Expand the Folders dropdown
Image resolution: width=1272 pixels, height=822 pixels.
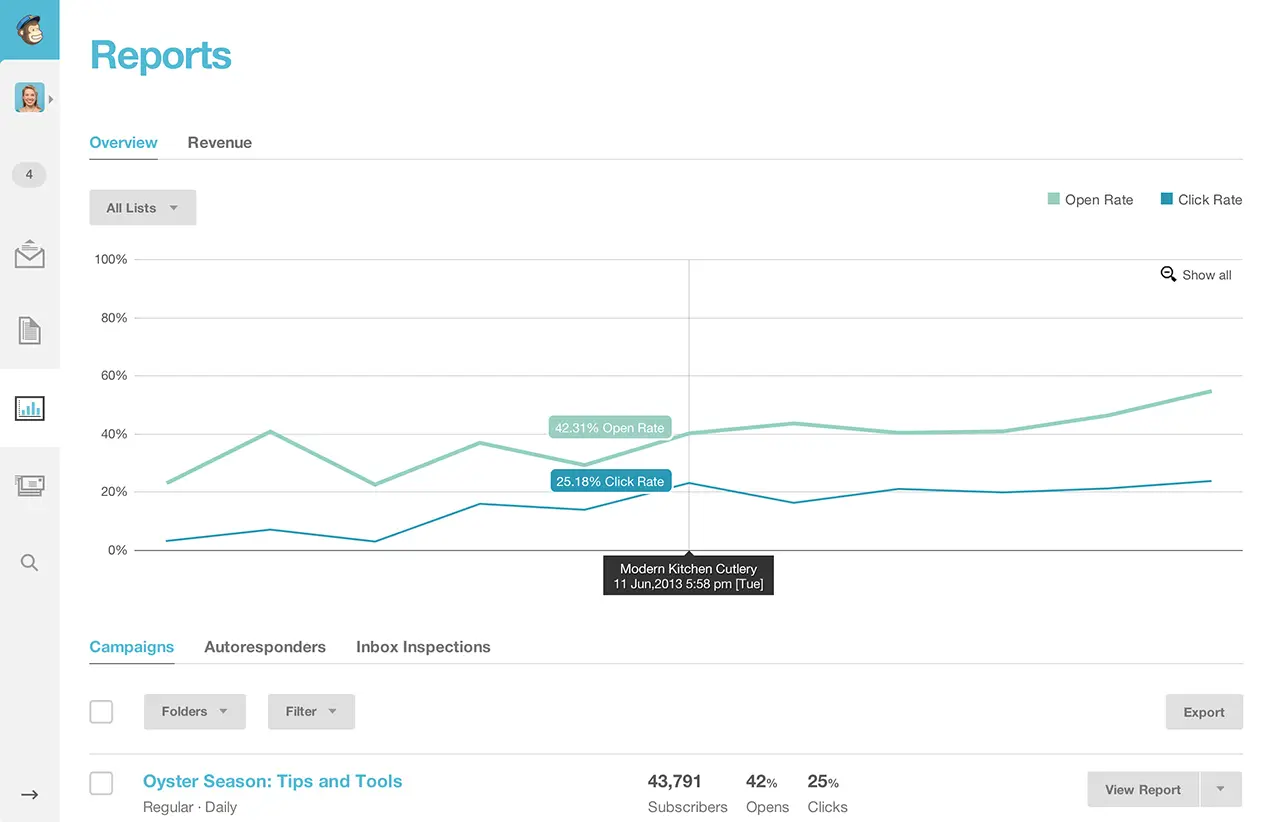[194, 712]
